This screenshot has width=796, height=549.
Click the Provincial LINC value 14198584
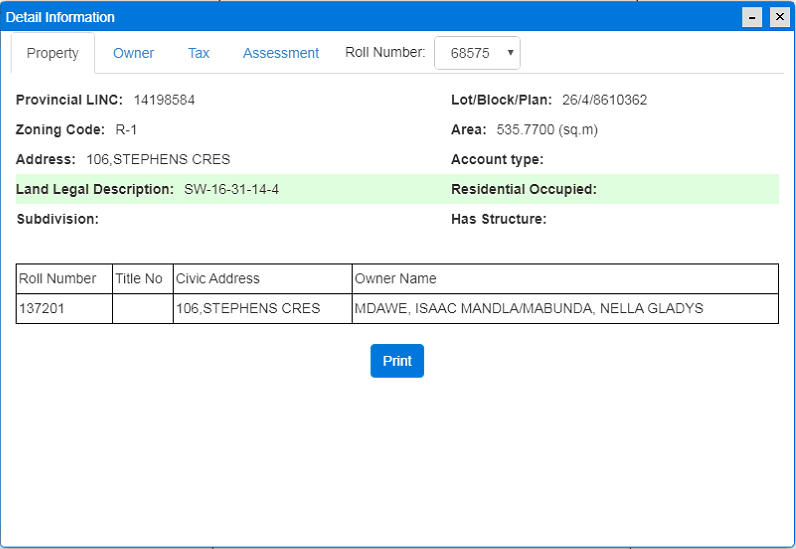point(164,100)
